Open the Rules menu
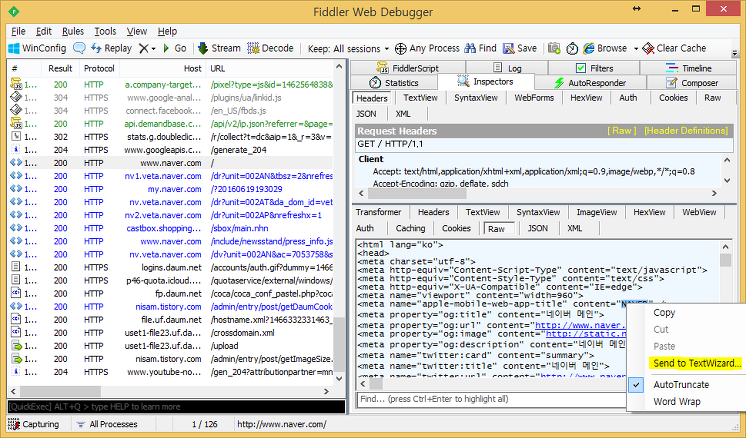The width and height of the screenshot is (746, 438). click(73, 31)
